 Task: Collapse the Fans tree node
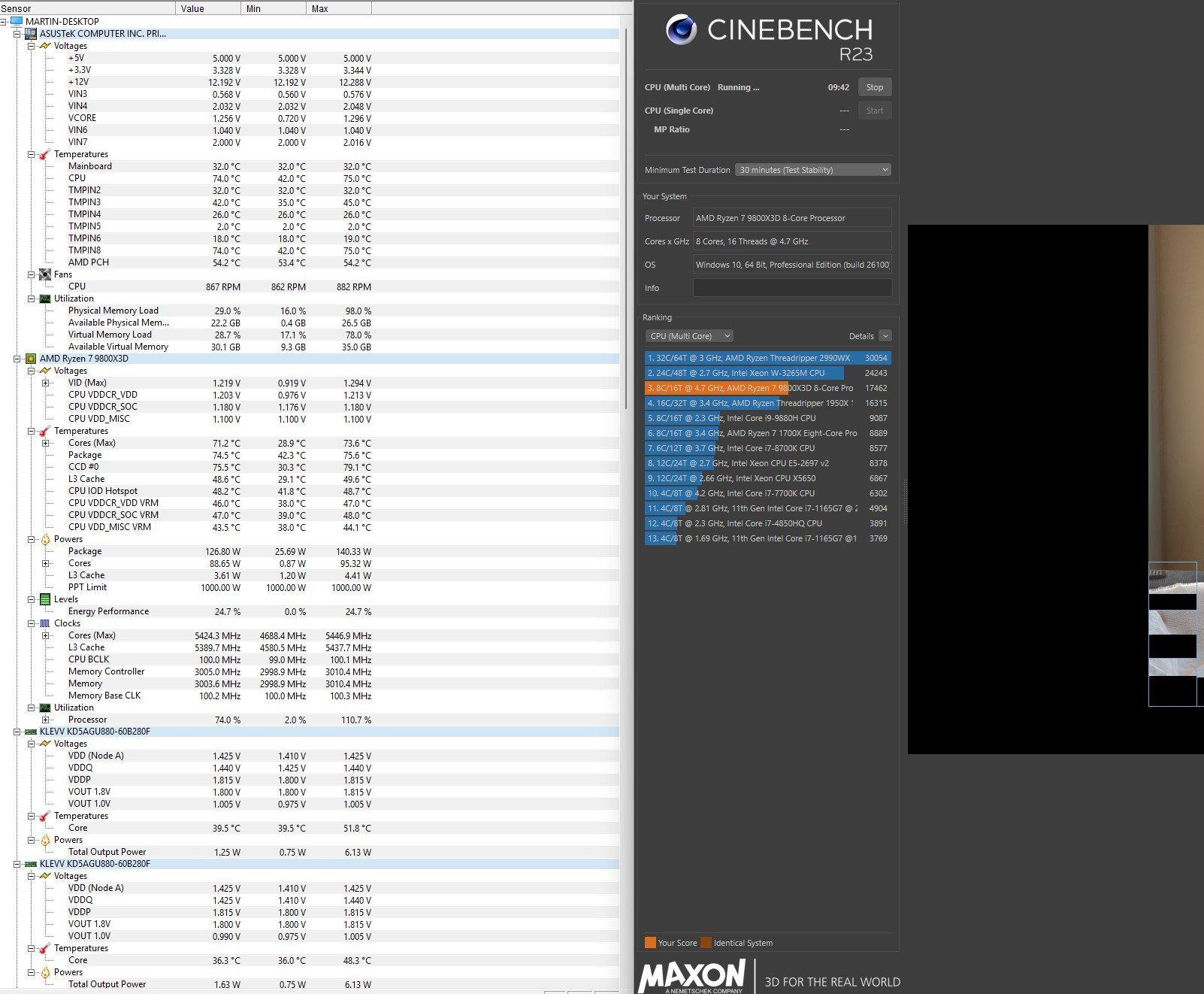[x=32, y=274]
